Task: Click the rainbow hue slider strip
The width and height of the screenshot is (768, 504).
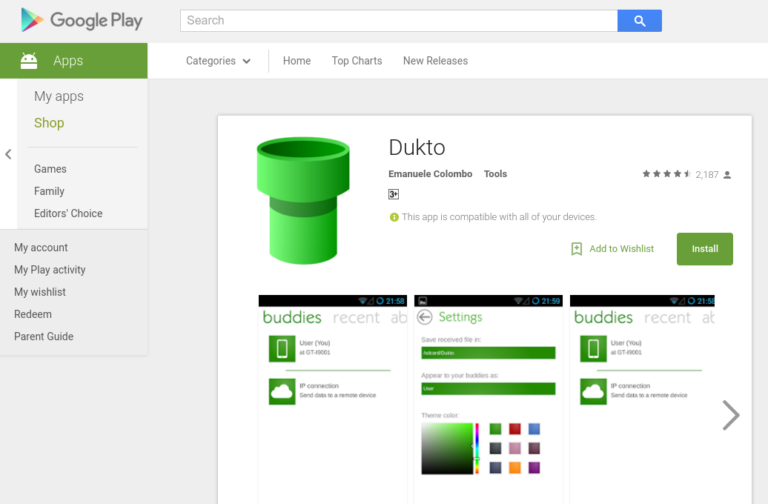Action: click(477, 449)
